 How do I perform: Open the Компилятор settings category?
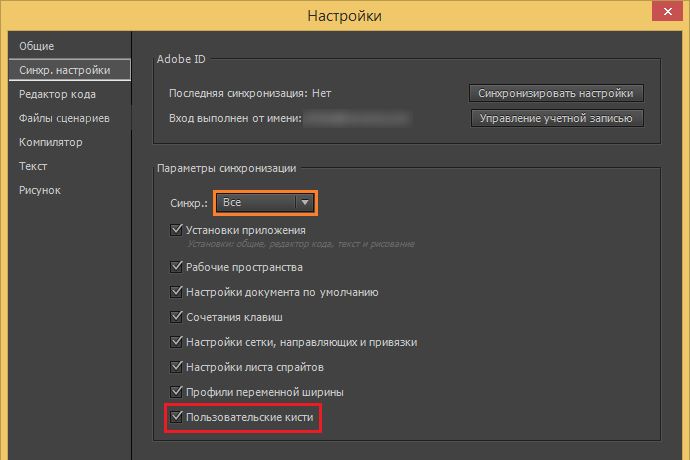pos(50,142)
